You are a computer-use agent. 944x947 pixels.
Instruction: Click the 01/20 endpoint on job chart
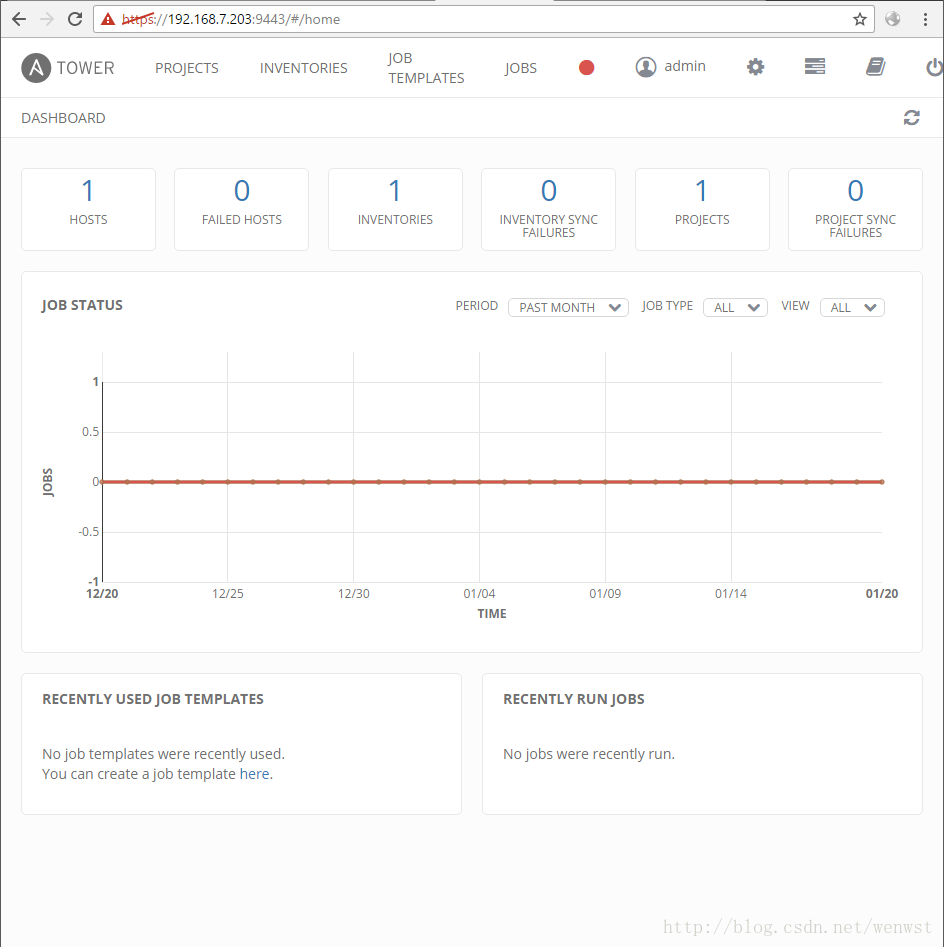pos(882,482)
